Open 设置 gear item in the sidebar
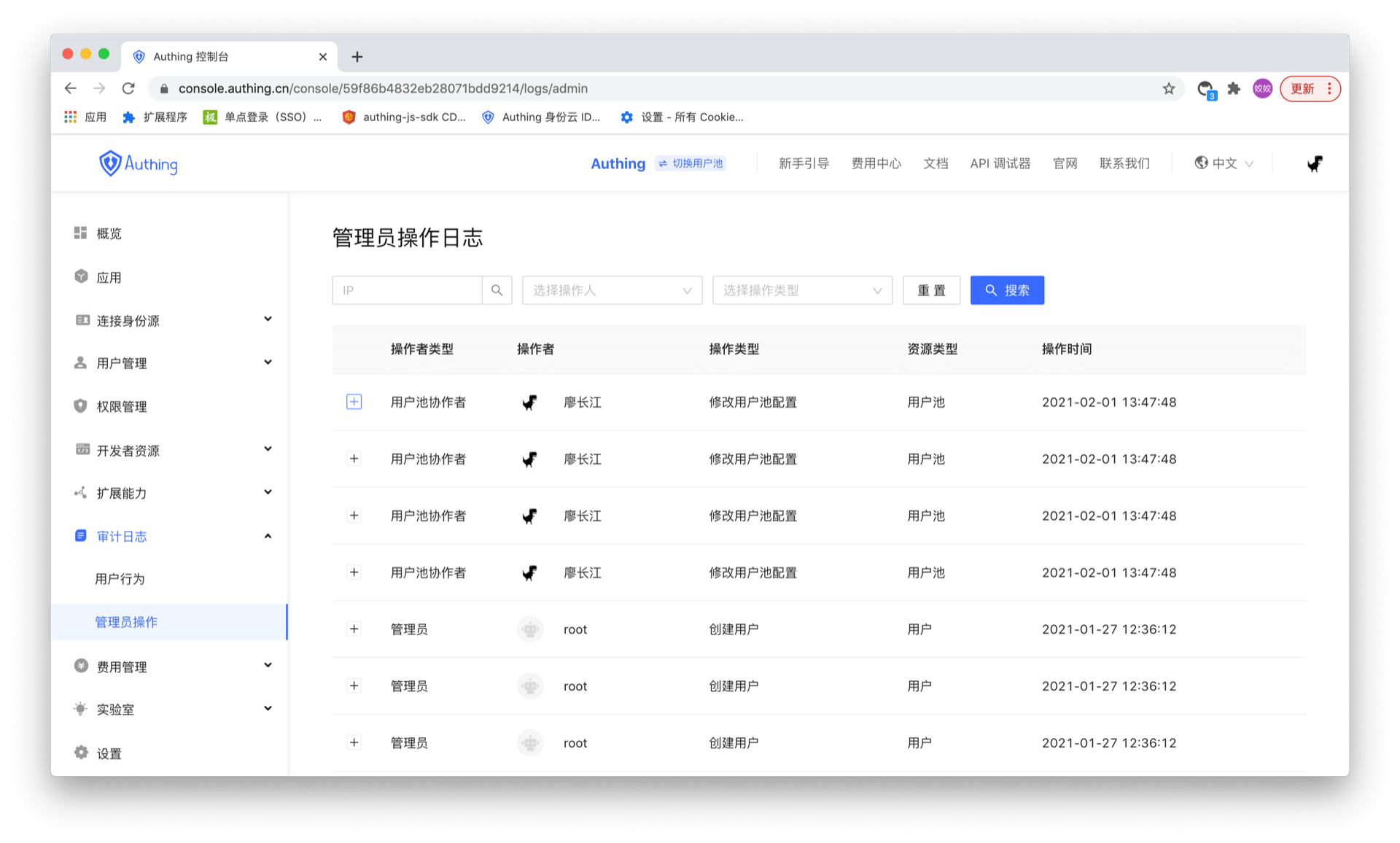1400x843 pixels. tap(109, 753)
